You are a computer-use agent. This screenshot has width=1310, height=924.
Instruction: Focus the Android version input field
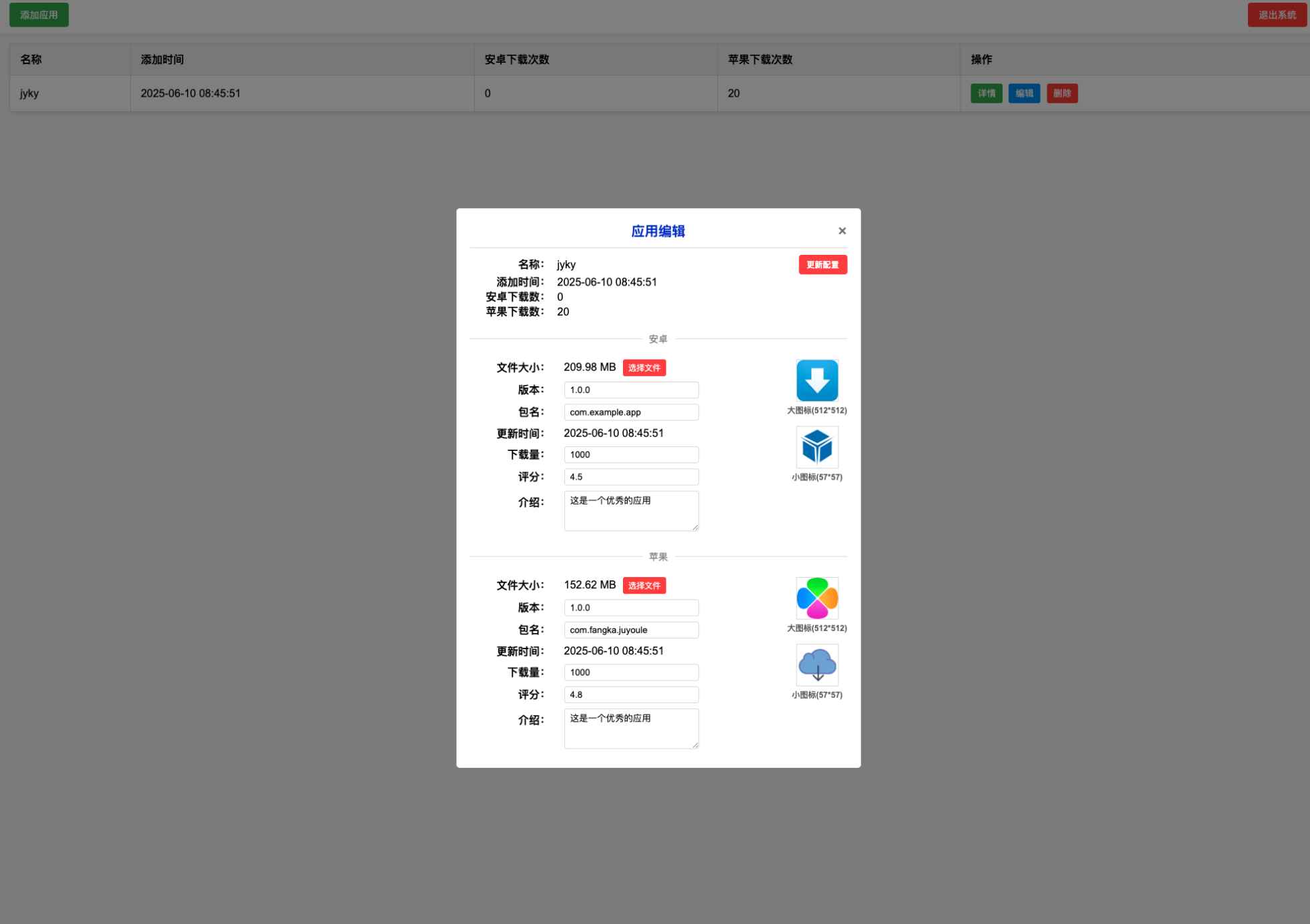tap(631, 390)
